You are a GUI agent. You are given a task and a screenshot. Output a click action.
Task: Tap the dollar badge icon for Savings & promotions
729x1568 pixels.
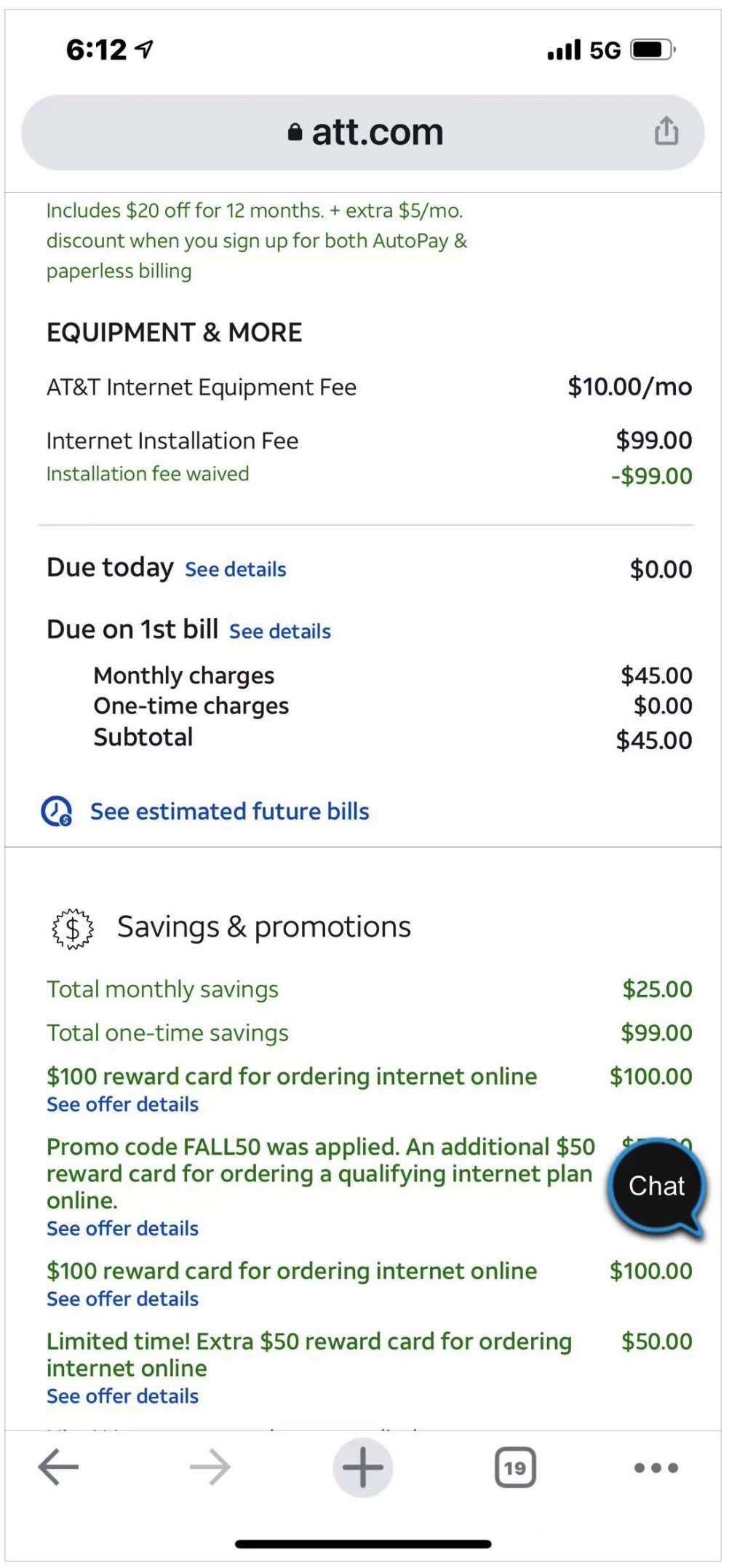pyautogui.click(x=71, y=927)
